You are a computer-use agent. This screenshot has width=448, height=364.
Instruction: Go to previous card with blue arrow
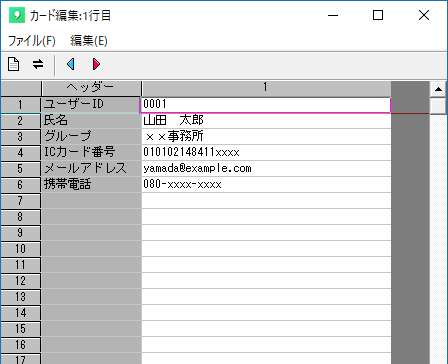click(71, 64)
